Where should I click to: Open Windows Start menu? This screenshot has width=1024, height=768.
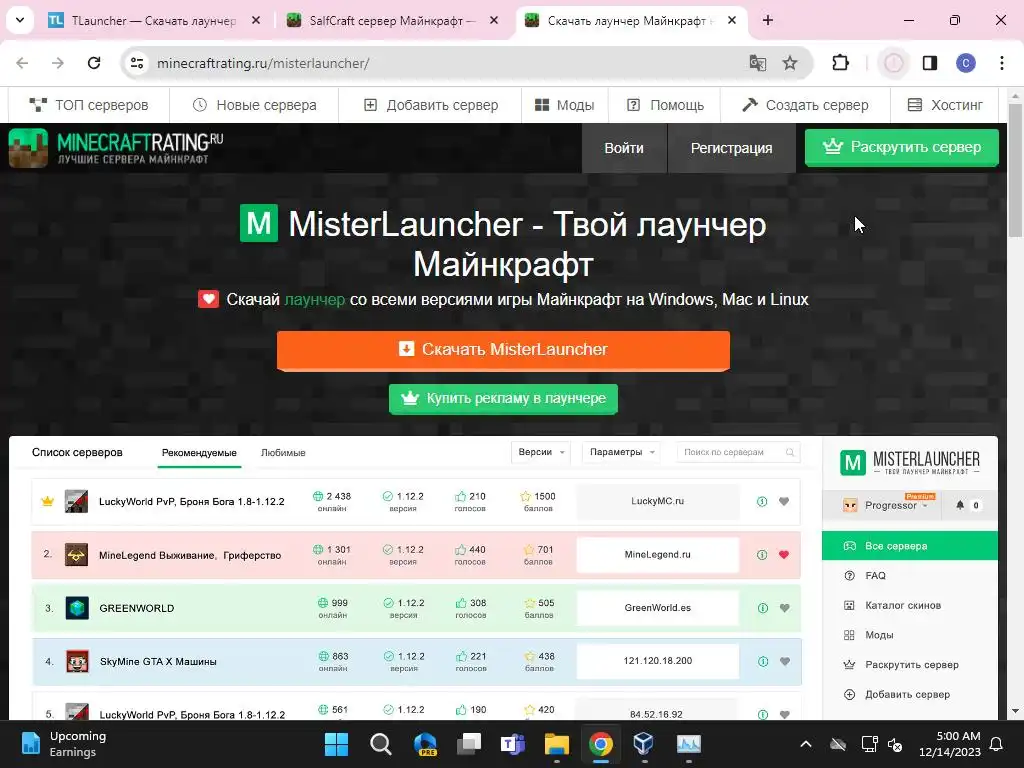337,744
